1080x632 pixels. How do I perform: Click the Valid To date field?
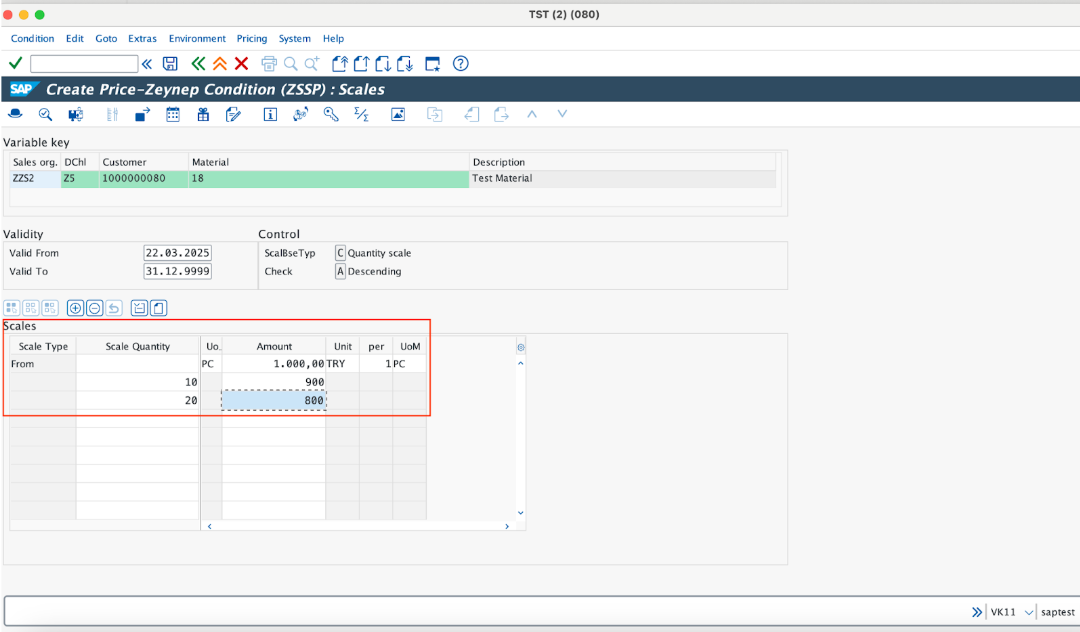click(x=178, y=271)
